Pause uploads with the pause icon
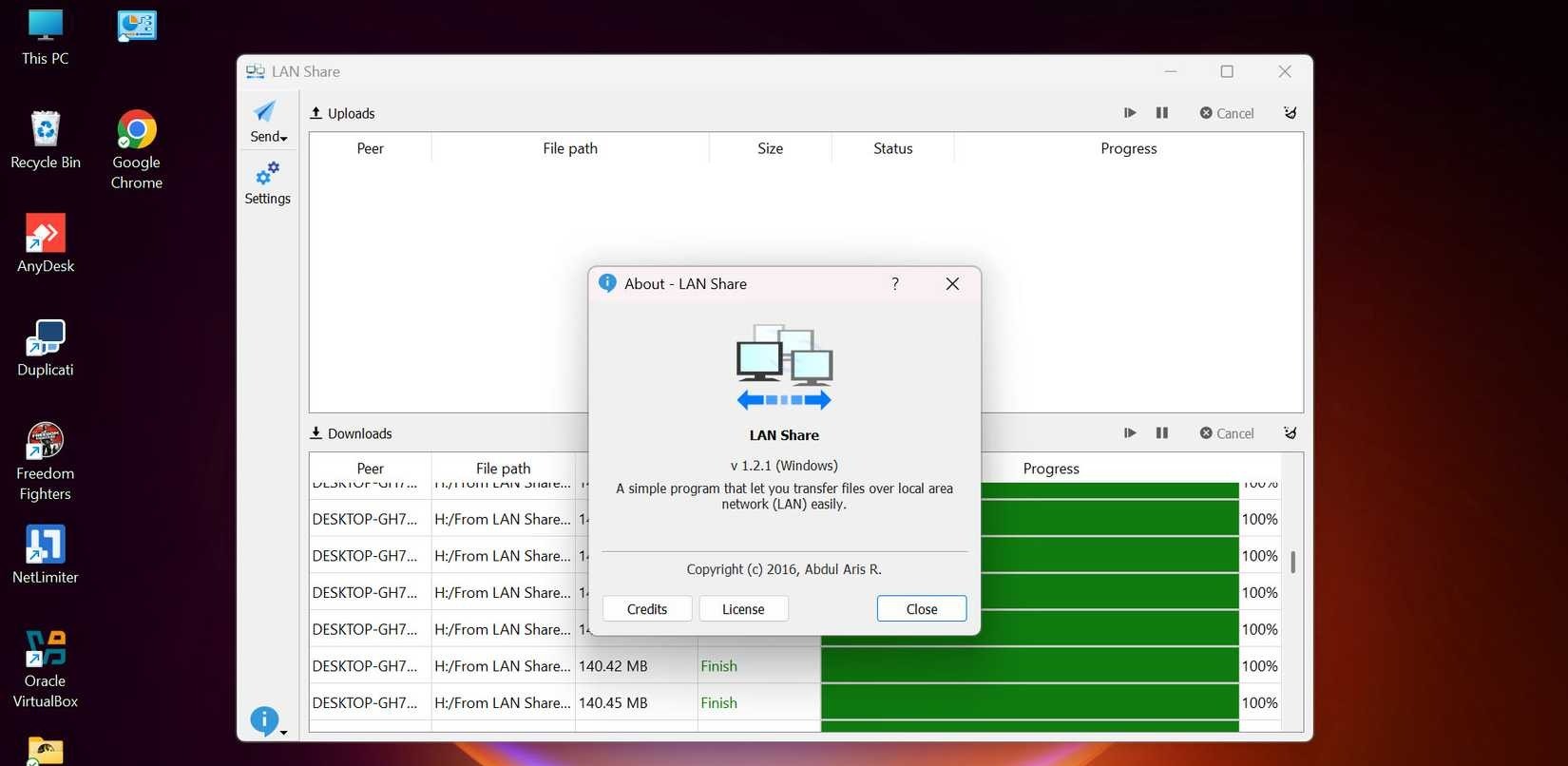1568x766 pixels. pos(1161,113)
